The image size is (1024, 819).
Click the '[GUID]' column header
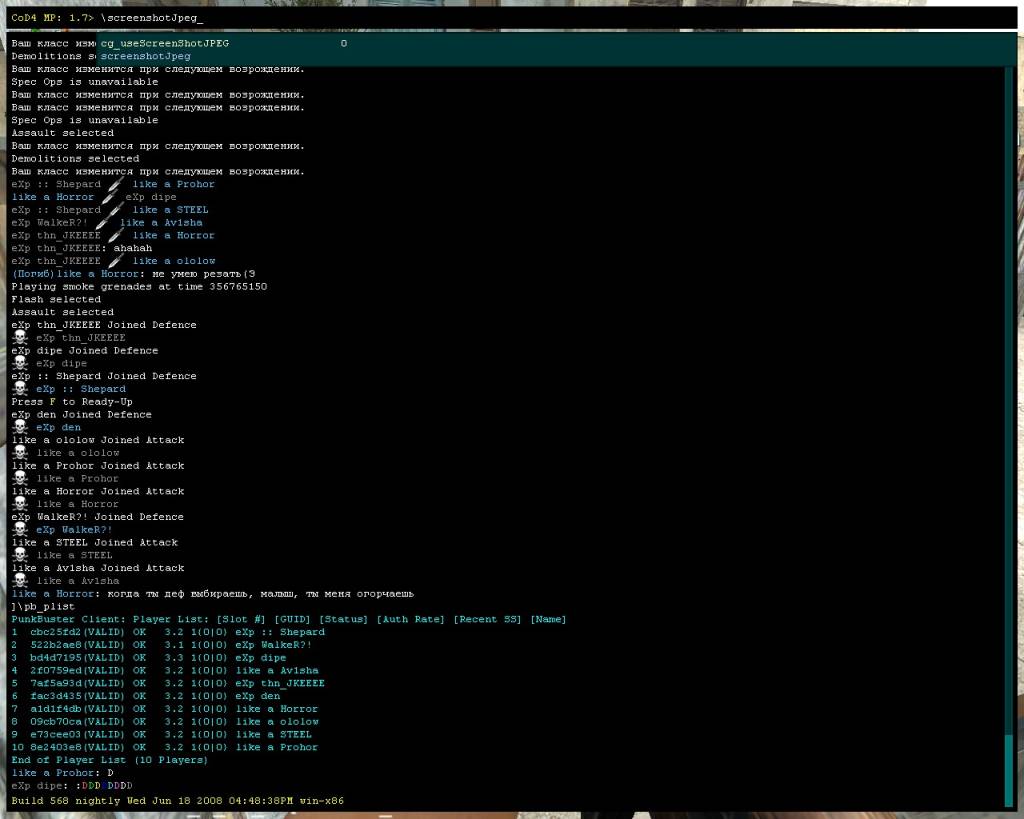(x=293, y=619)
